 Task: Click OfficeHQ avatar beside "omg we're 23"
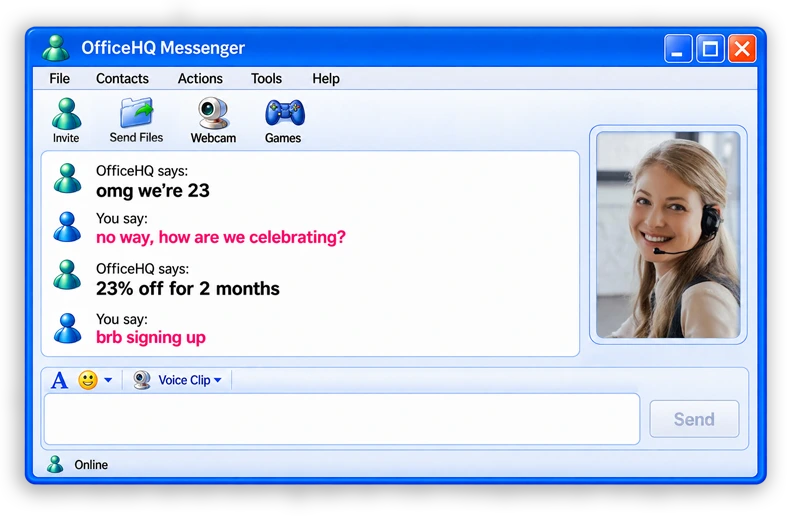[x=67, y=179]
